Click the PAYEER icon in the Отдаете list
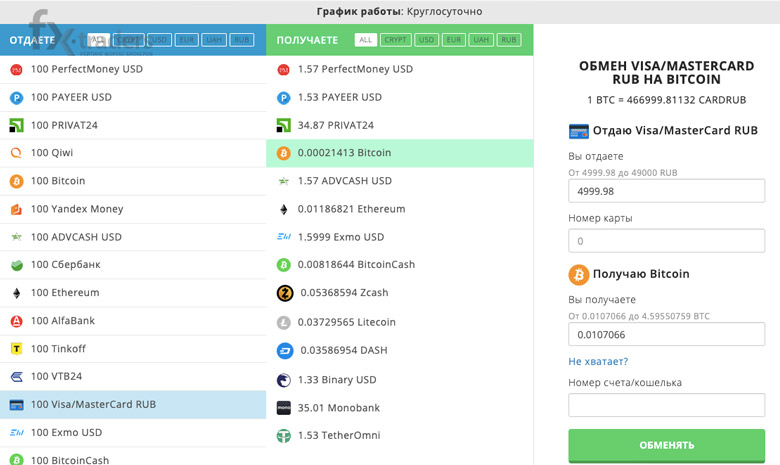This screenshot has height=465, width=780. coord(16,97)
